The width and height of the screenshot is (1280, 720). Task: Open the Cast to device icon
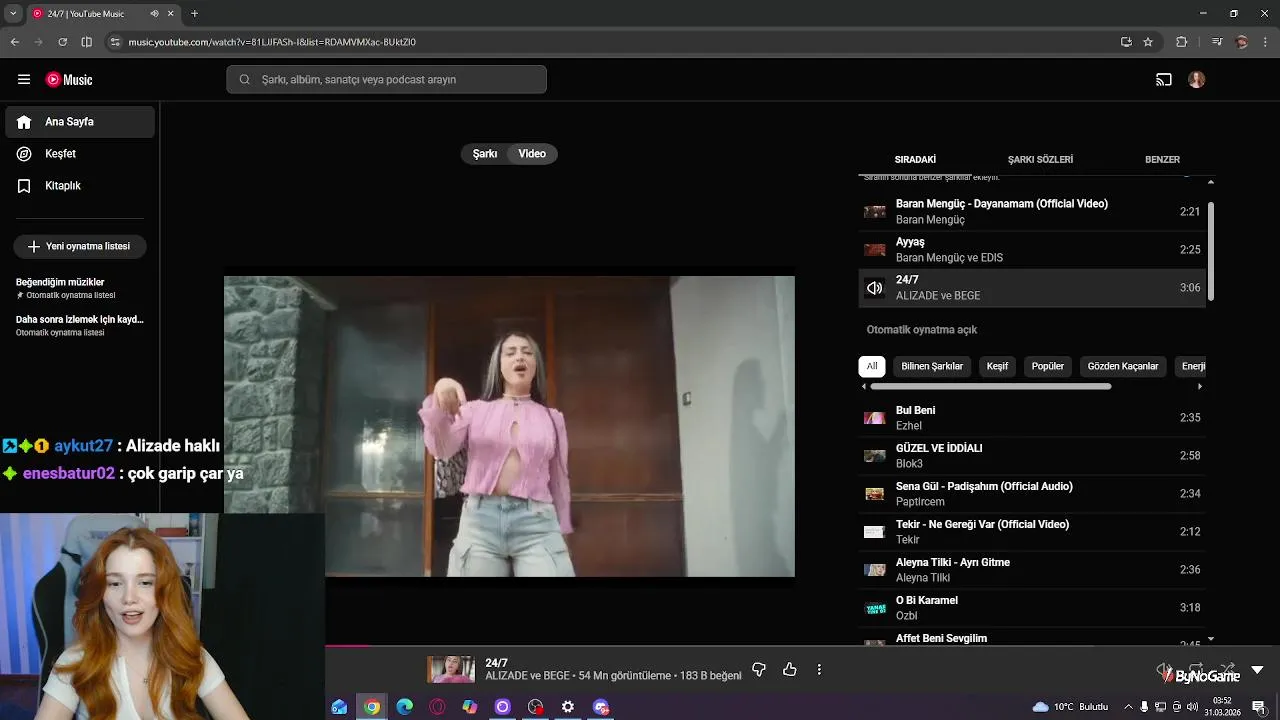(x=1164, y=80)
